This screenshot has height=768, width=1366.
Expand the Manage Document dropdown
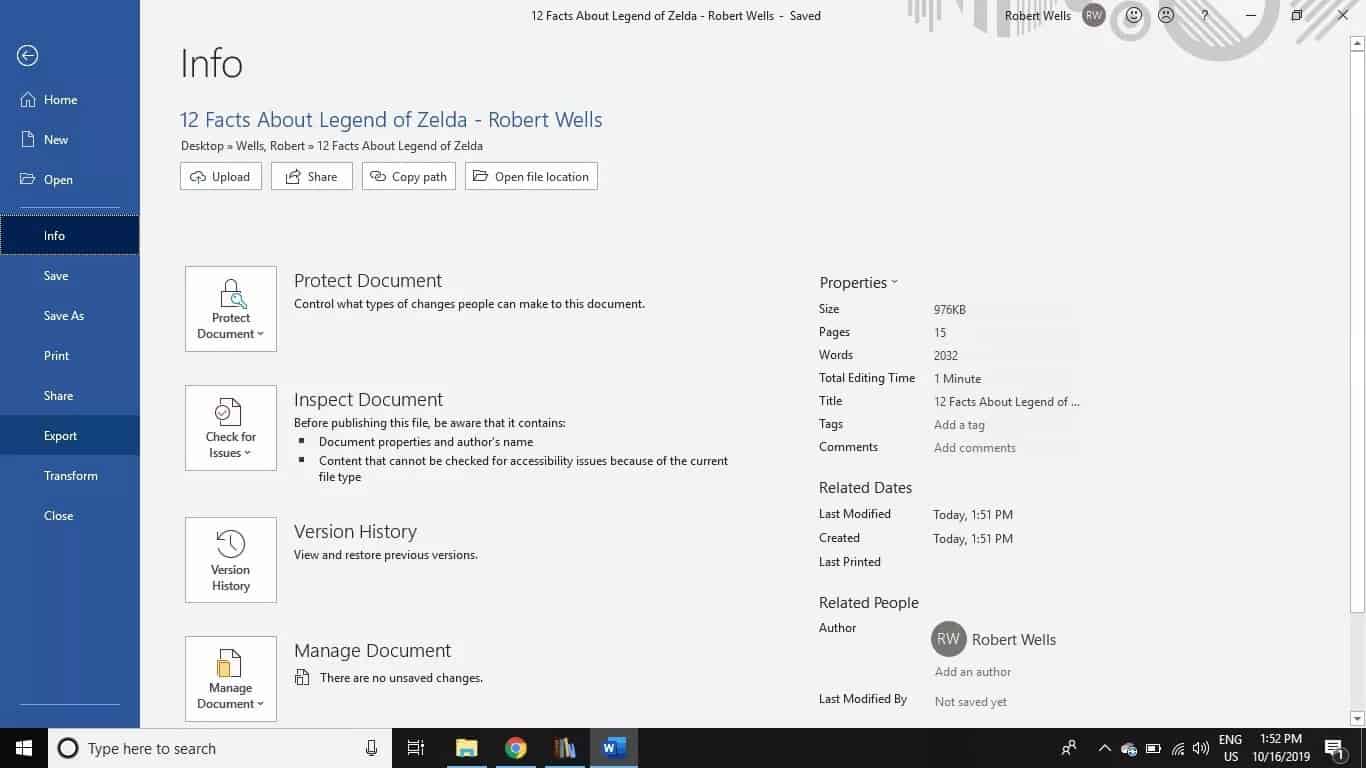point(231,679)
